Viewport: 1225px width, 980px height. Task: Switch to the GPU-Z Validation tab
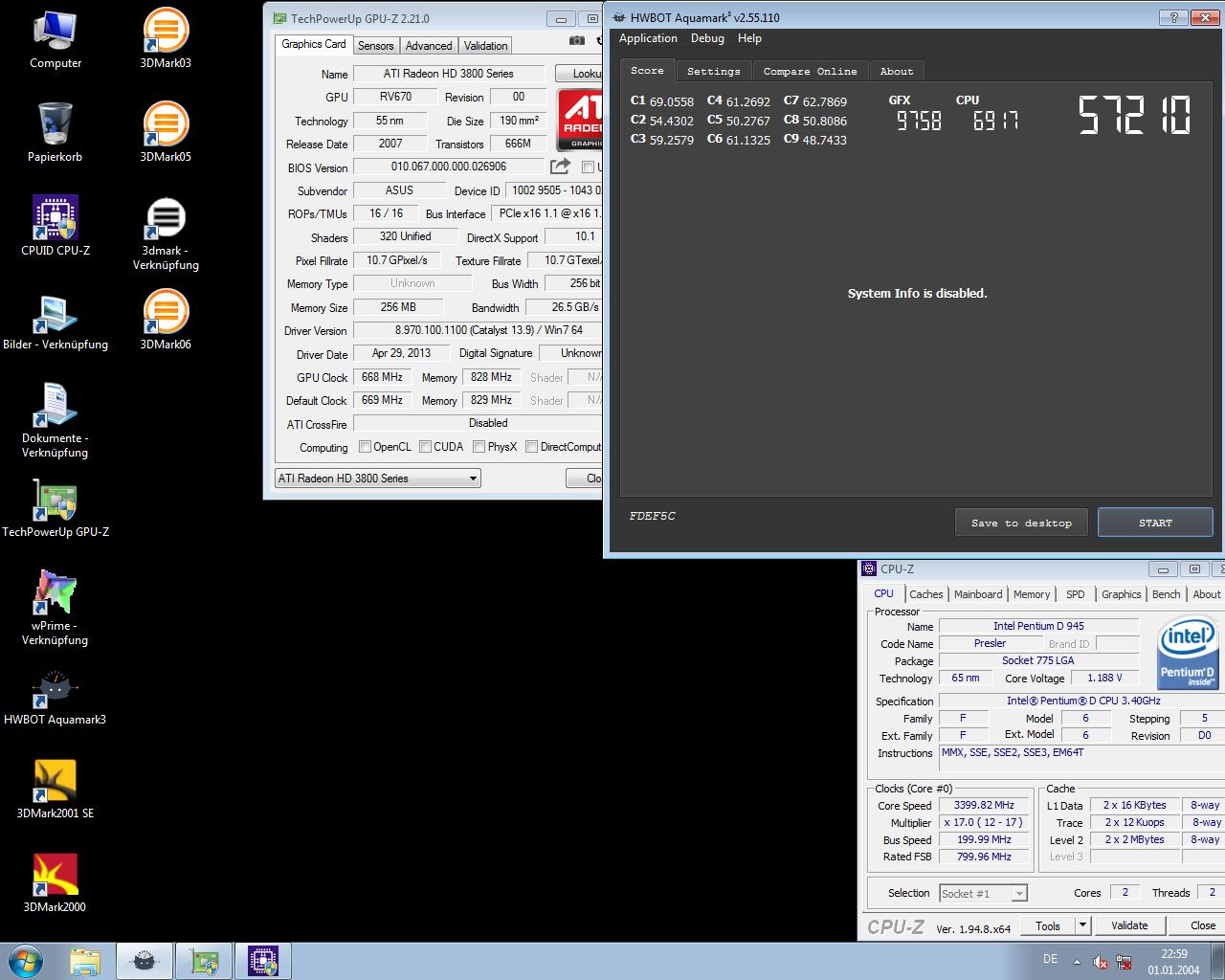coord(485,45)
